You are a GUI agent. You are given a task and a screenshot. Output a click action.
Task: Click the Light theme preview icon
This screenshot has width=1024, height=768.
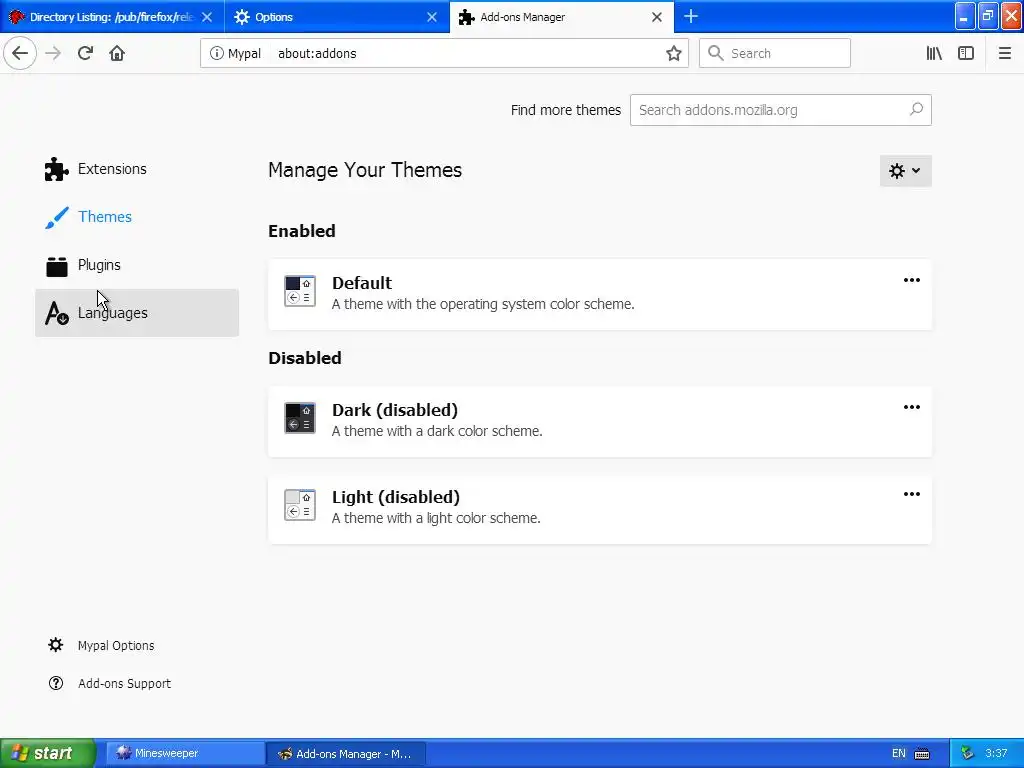pos(300,505)
